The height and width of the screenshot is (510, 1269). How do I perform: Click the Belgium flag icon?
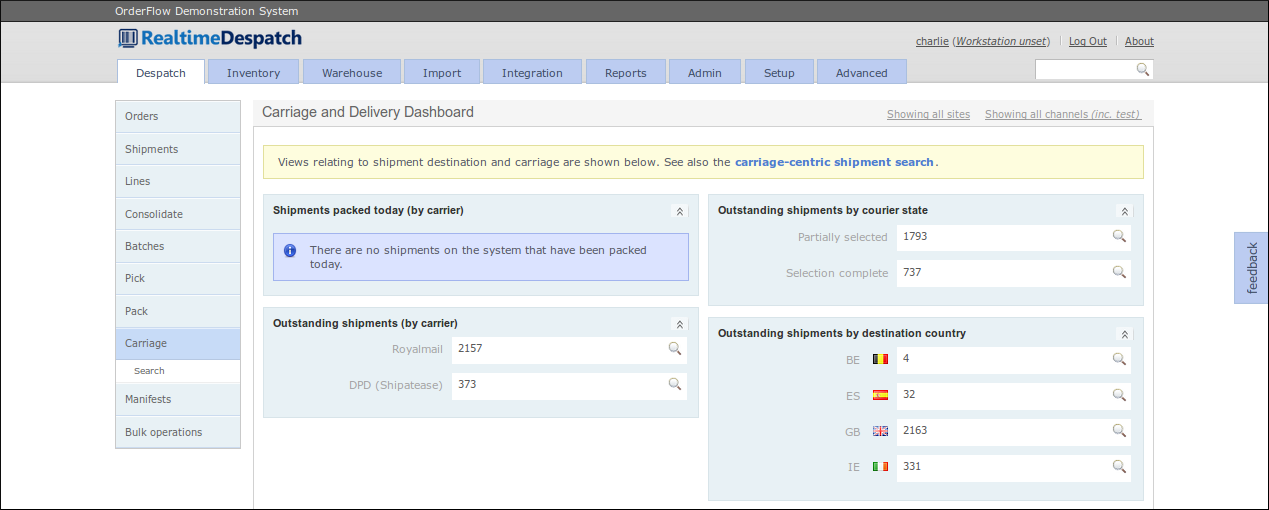(x=880, y=359)
